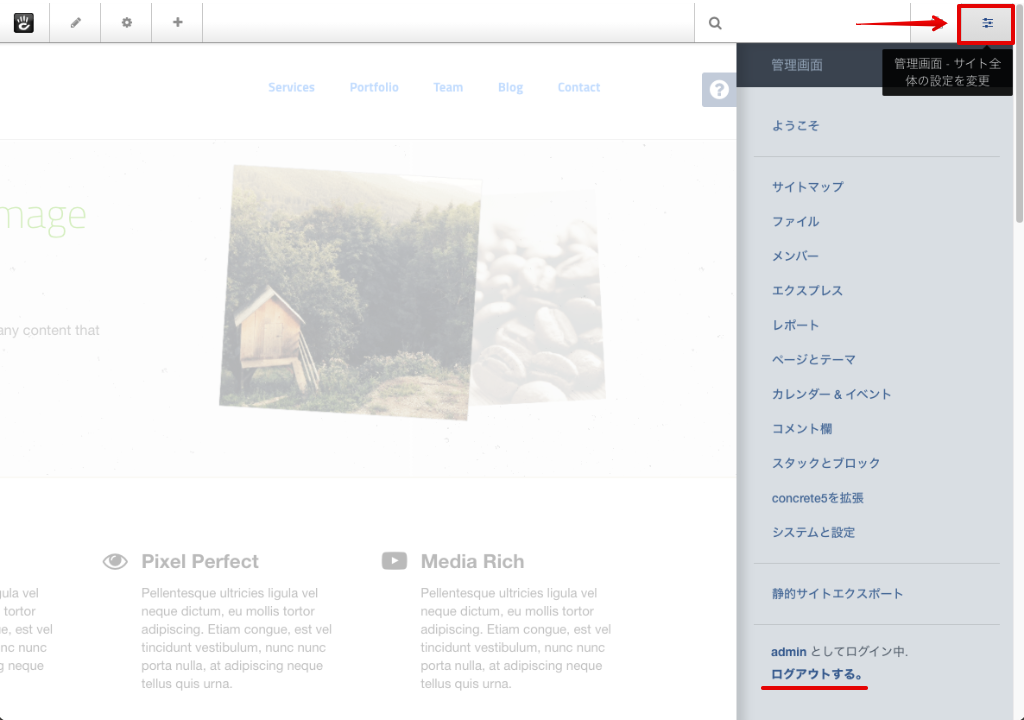Click the admin username link
The height and width of the screenshot is (720, 1024).
[x=788, y=652]
